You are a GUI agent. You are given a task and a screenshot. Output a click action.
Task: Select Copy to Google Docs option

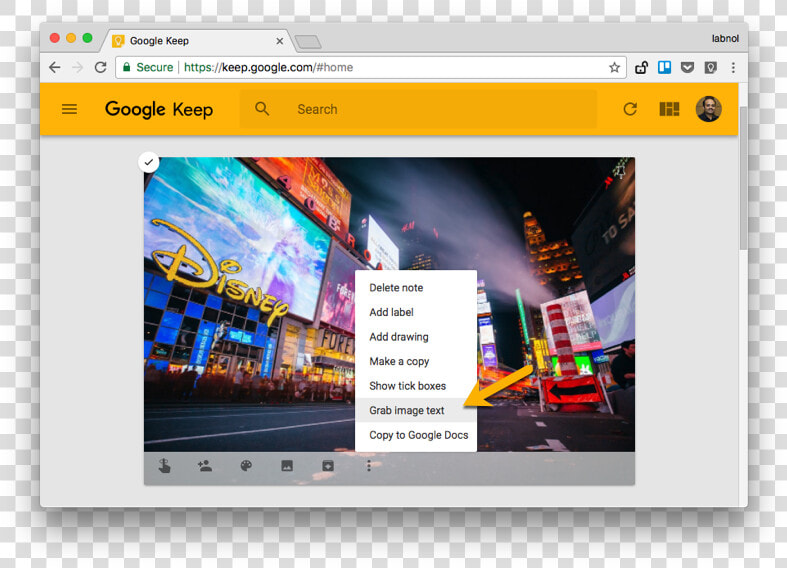point(416,435)
